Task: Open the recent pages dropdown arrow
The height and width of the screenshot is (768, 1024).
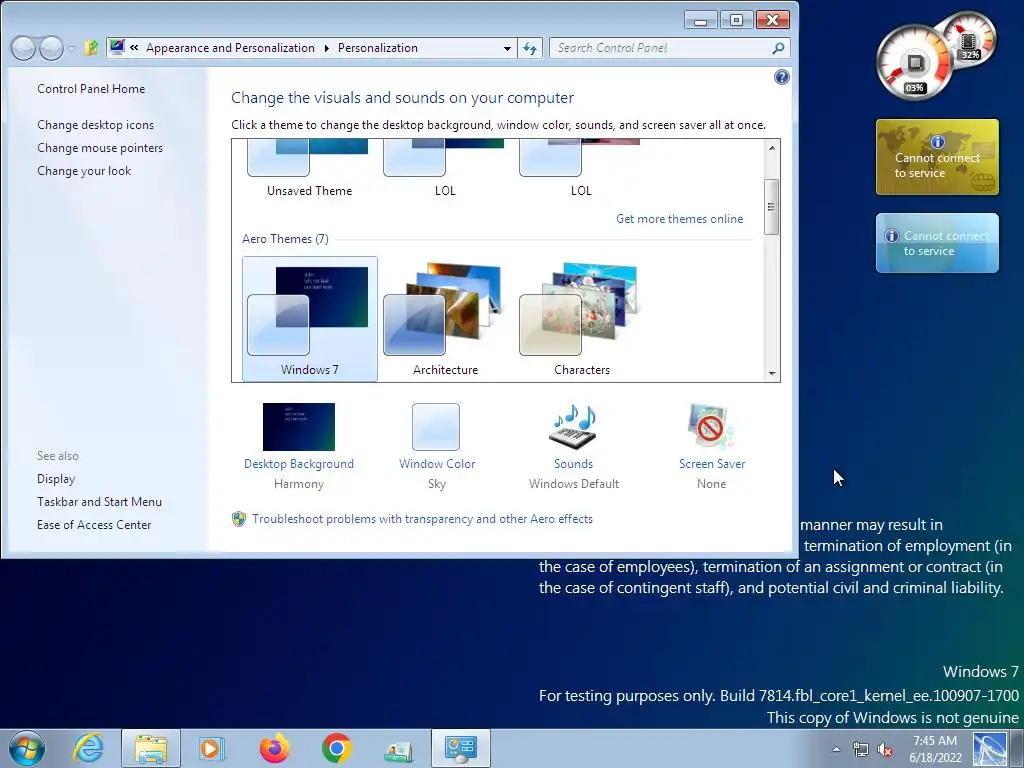Action: coord(71,48)
